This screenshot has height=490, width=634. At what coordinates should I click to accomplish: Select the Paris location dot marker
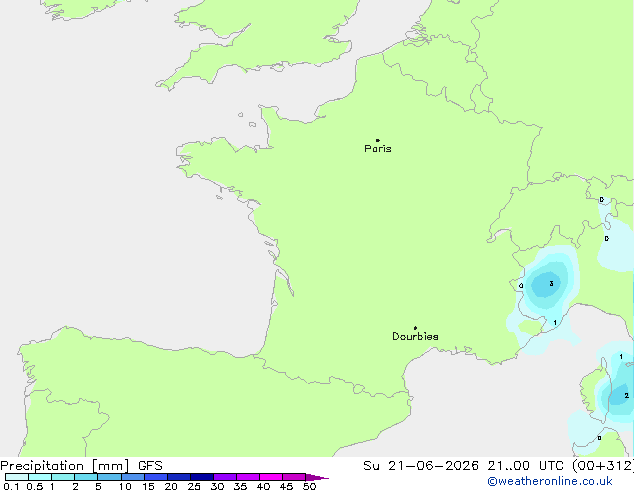pyautogui.click(x=378, y=140)
